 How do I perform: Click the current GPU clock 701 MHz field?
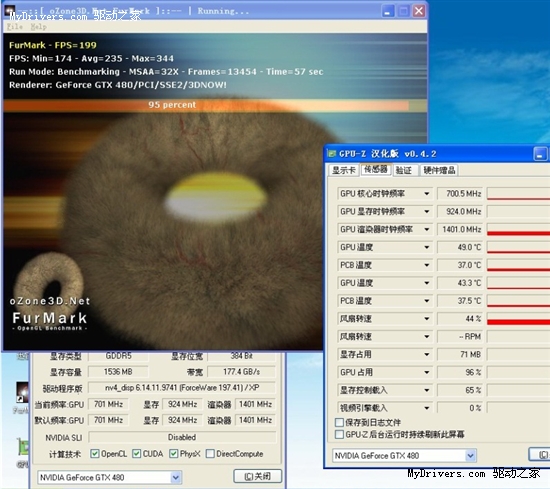click(108, 404)
